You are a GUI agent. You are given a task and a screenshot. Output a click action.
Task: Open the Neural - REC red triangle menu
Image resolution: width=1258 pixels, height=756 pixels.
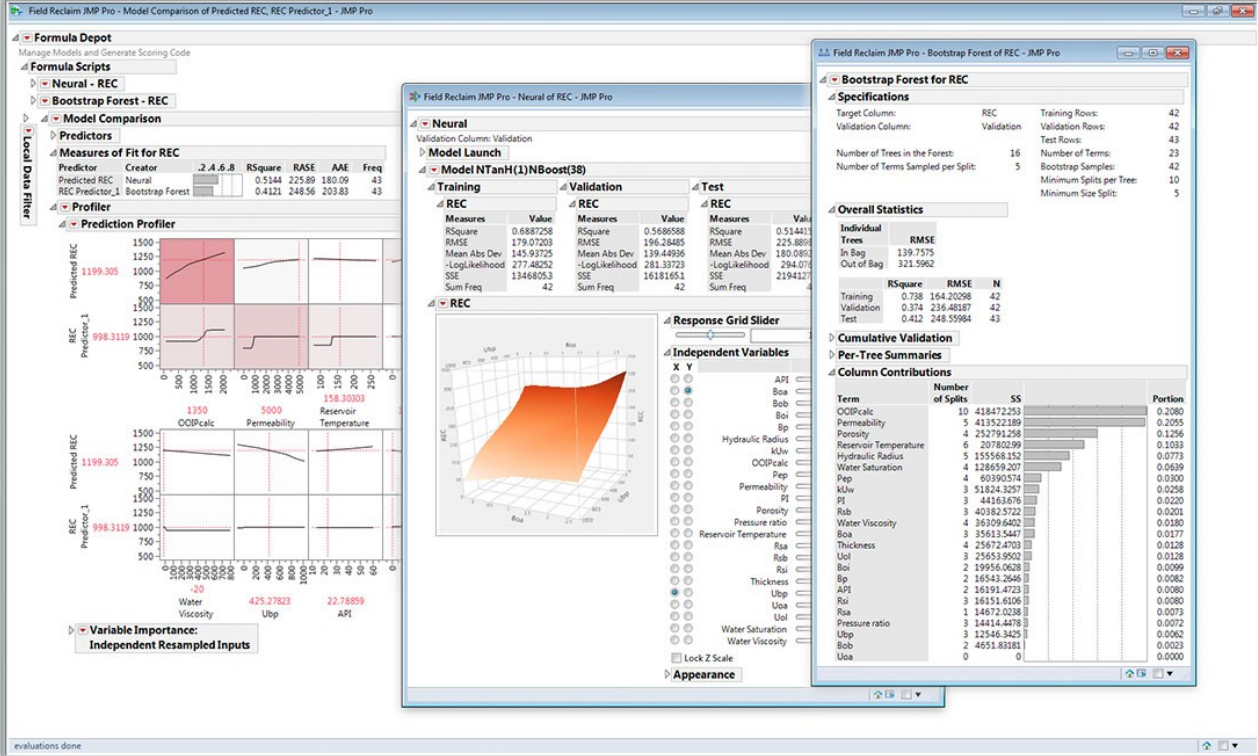45,84
